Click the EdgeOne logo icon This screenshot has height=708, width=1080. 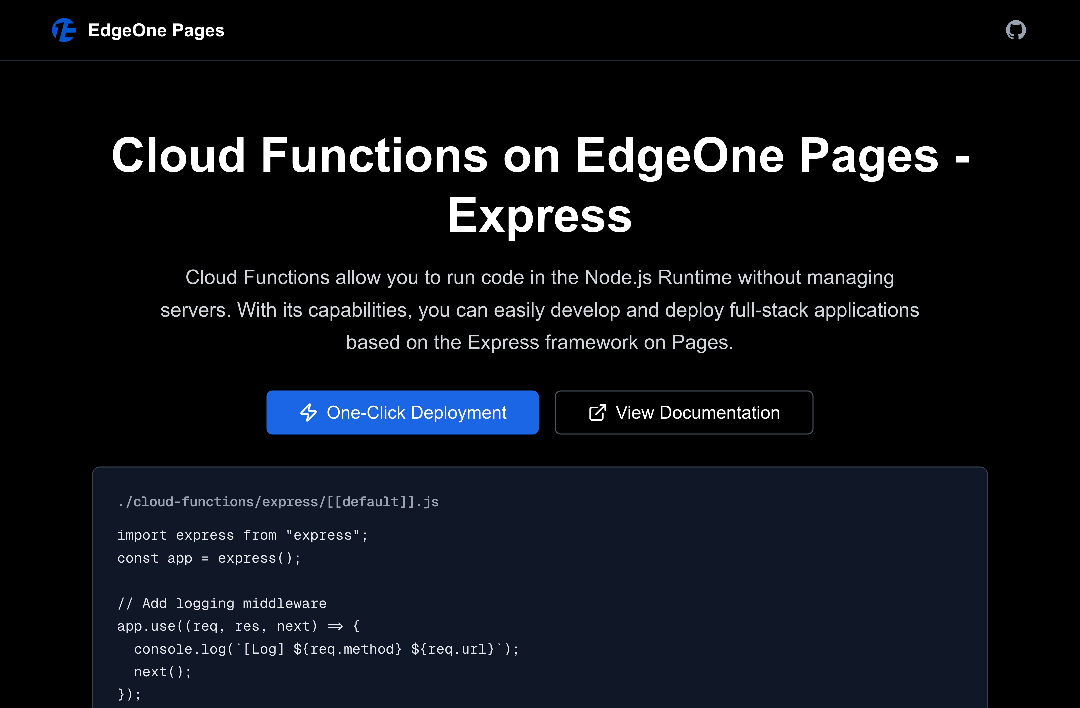point(64,30)
